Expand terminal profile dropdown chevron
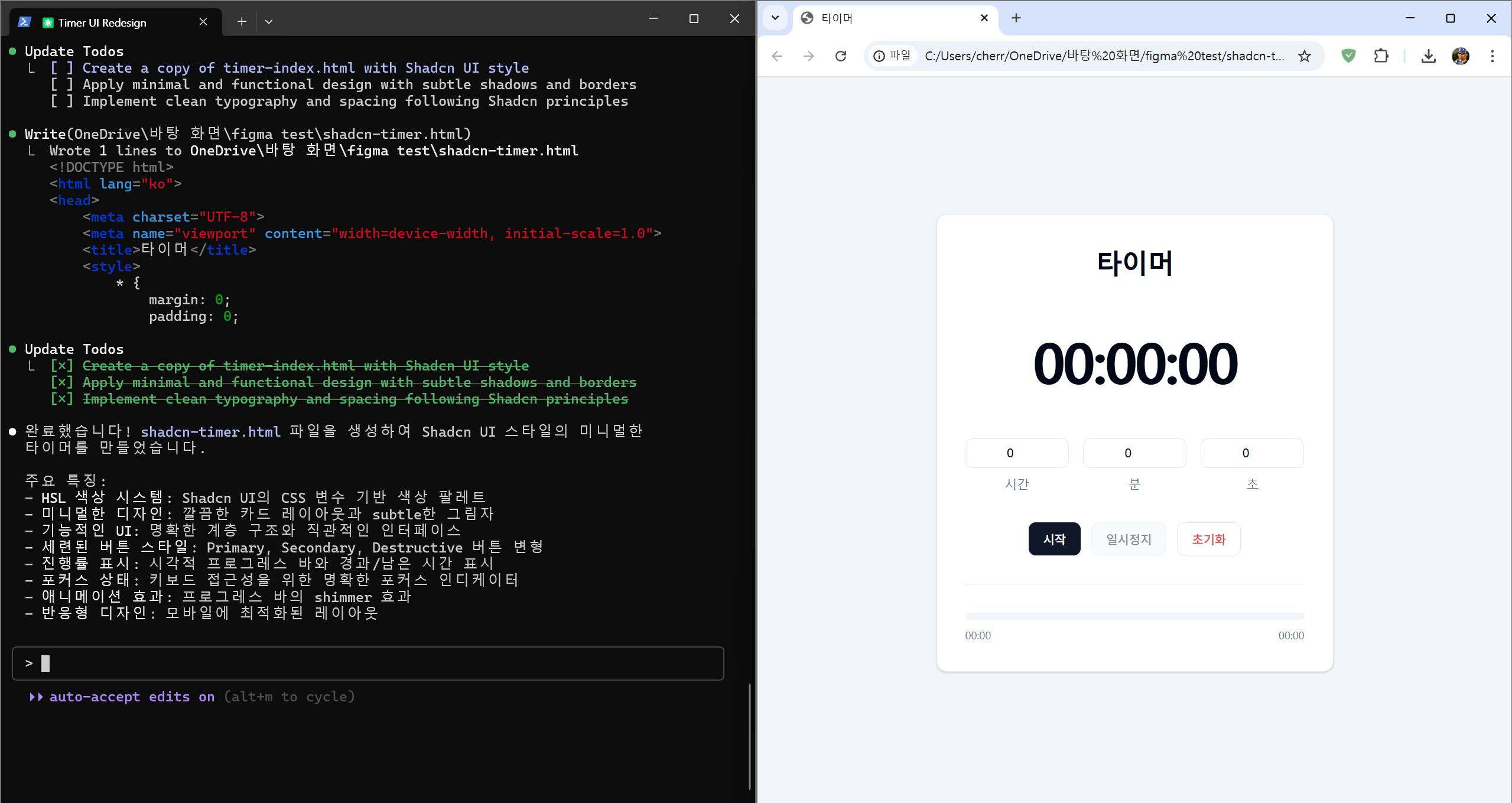This screenshot has height=803, width=1512. pyautogui.click(x=269, y=22)
